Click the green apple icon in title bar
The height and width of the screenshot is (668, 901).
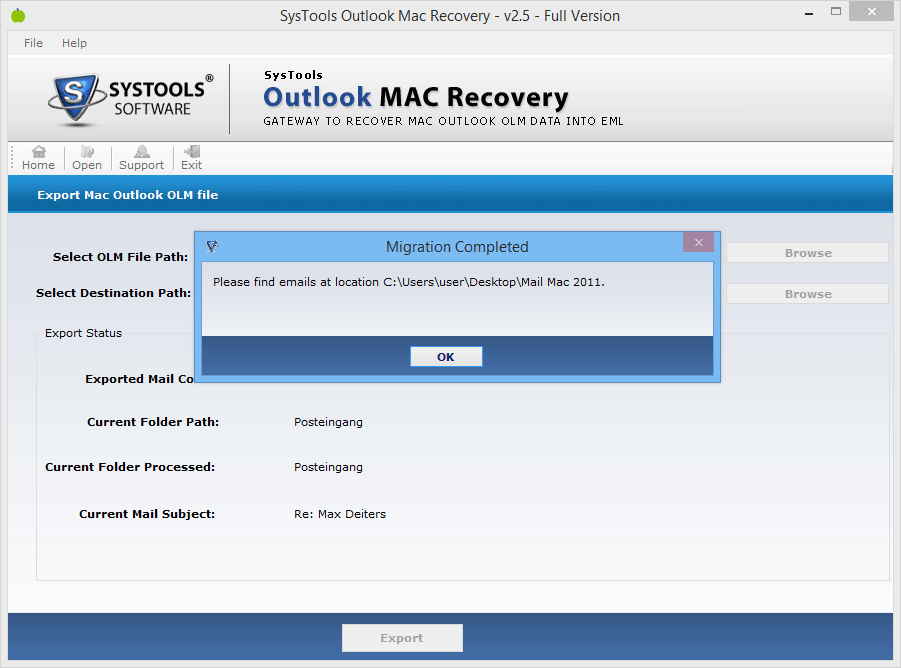point(18,16)
